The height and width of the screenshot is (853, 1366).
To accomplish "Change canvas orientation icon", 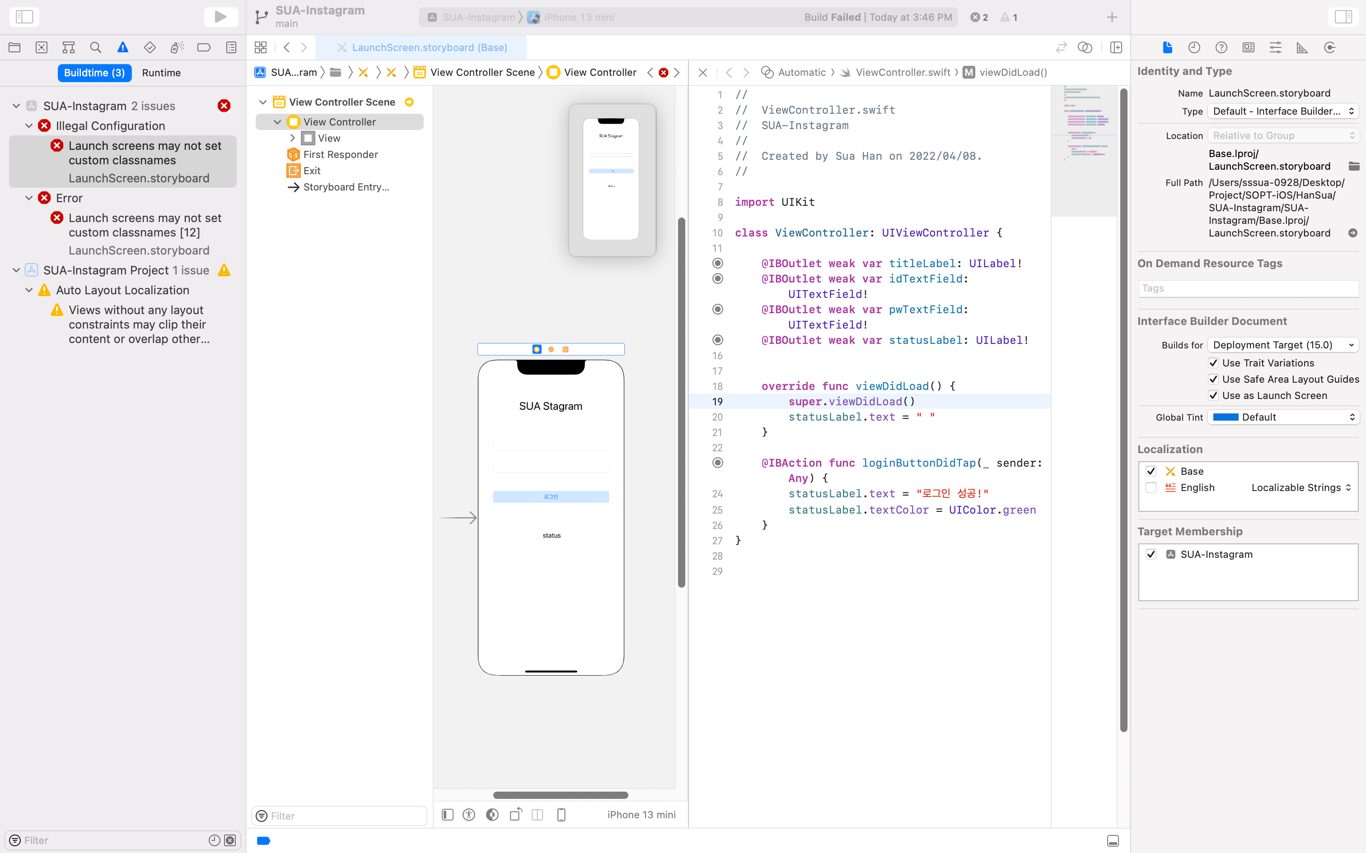I will [515, 815].
